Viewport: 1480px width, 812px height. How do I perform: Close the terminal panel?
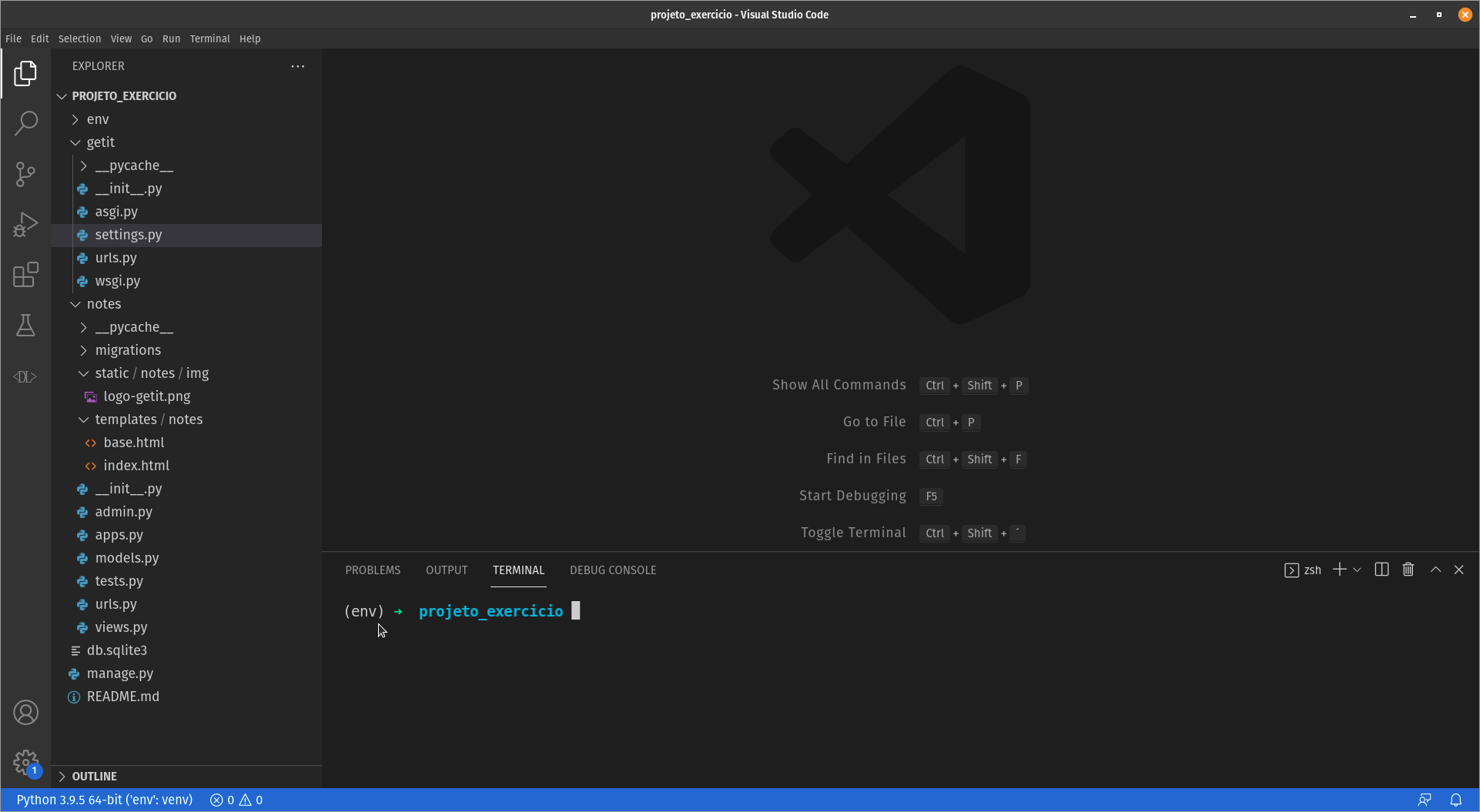[1458, 570]
